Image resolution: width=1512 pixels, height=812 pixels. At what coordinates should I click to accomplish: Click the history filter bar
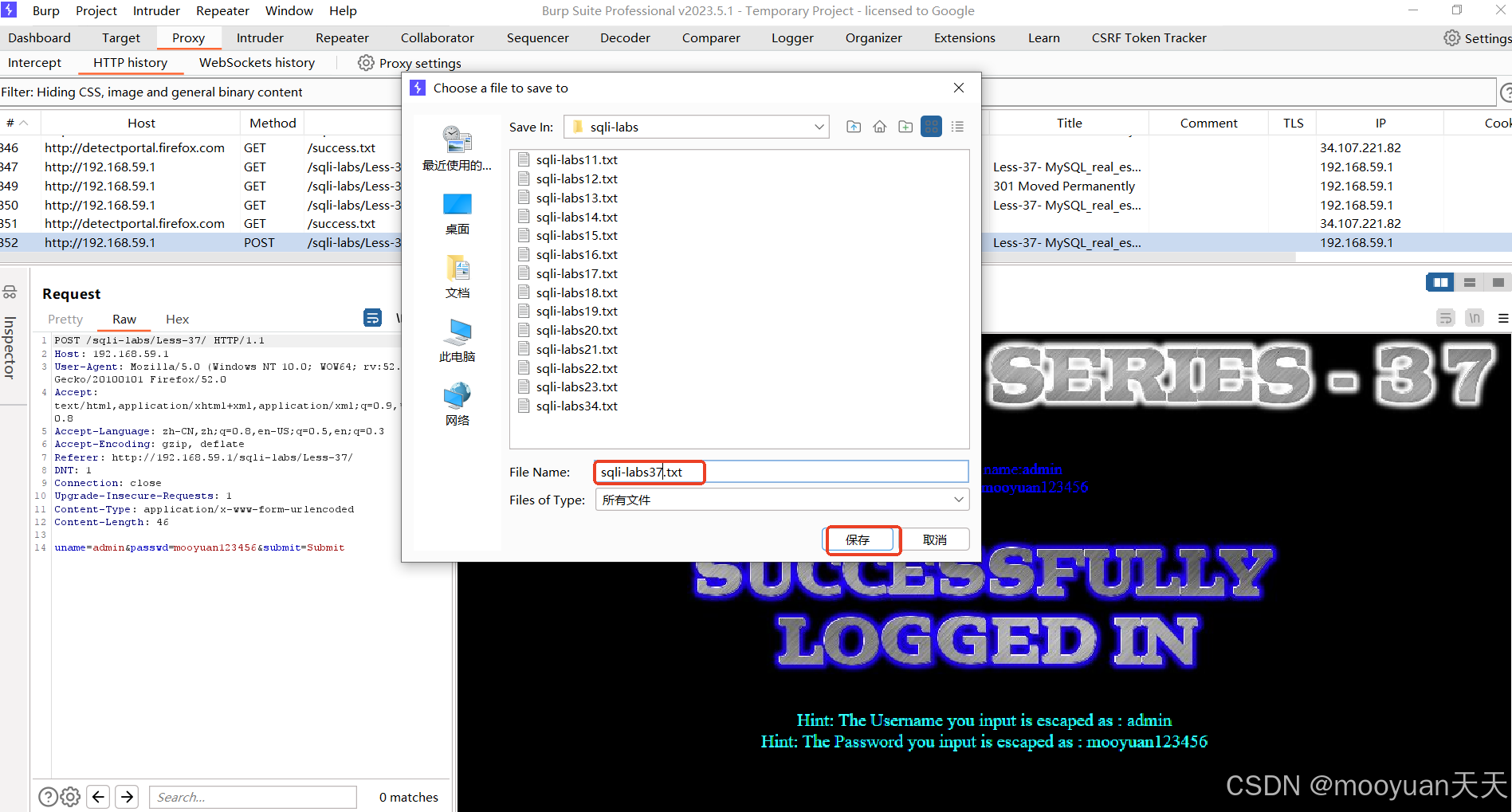(x=748, y=92)
